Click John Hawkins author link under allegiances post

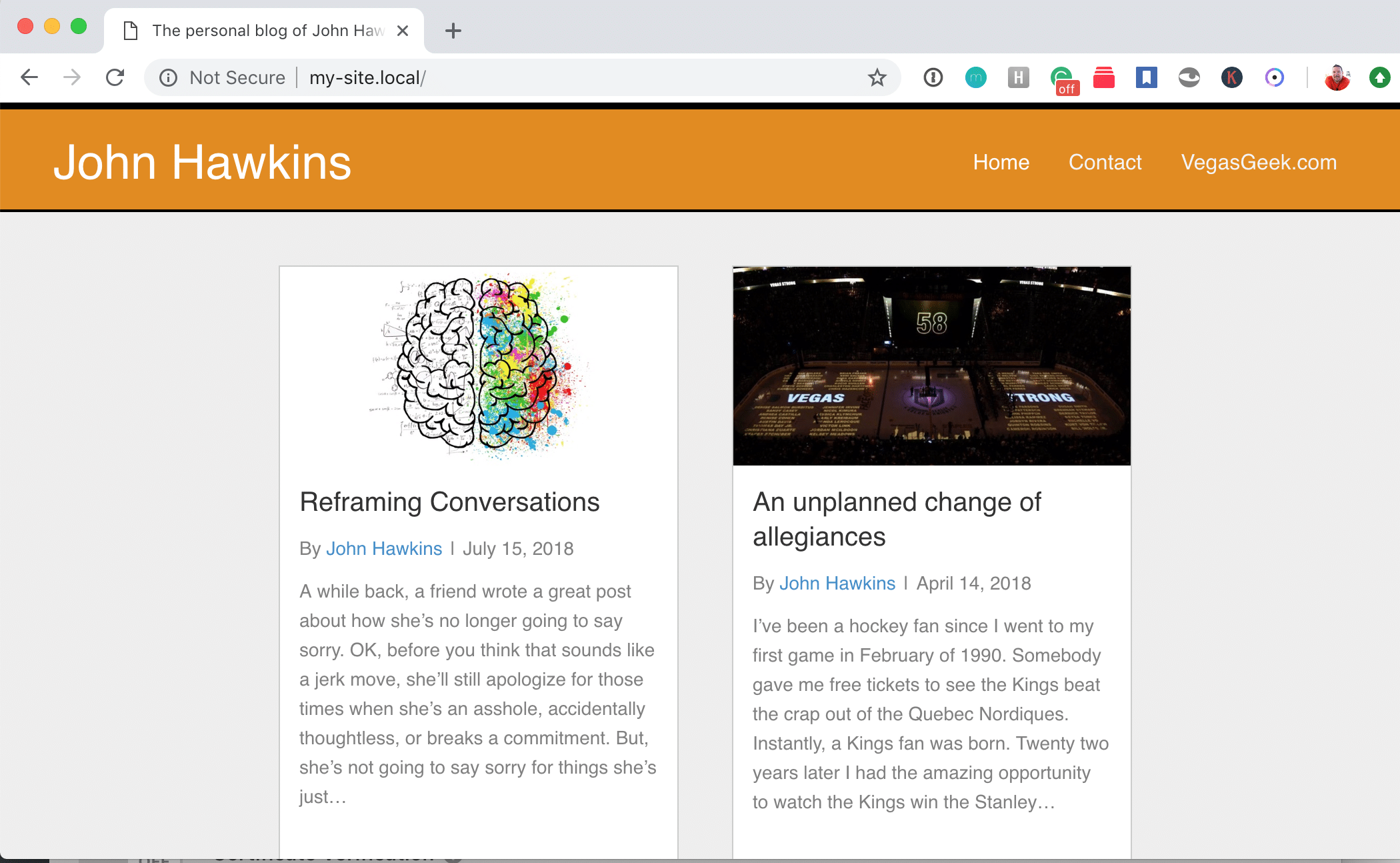coord(837,584)
